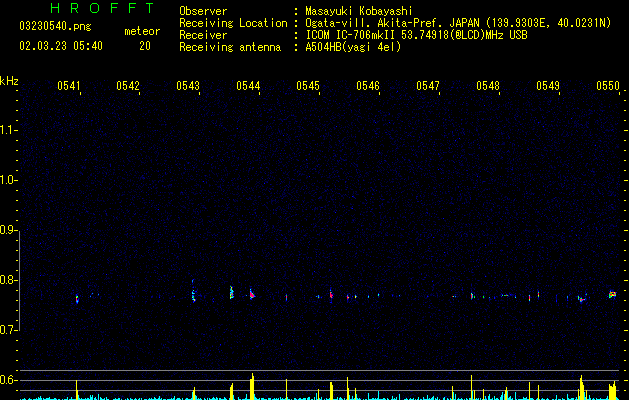Click the 0549 time axis label
Image resolution: width=629 pixels, height=400 pixels.
[548, 86]
